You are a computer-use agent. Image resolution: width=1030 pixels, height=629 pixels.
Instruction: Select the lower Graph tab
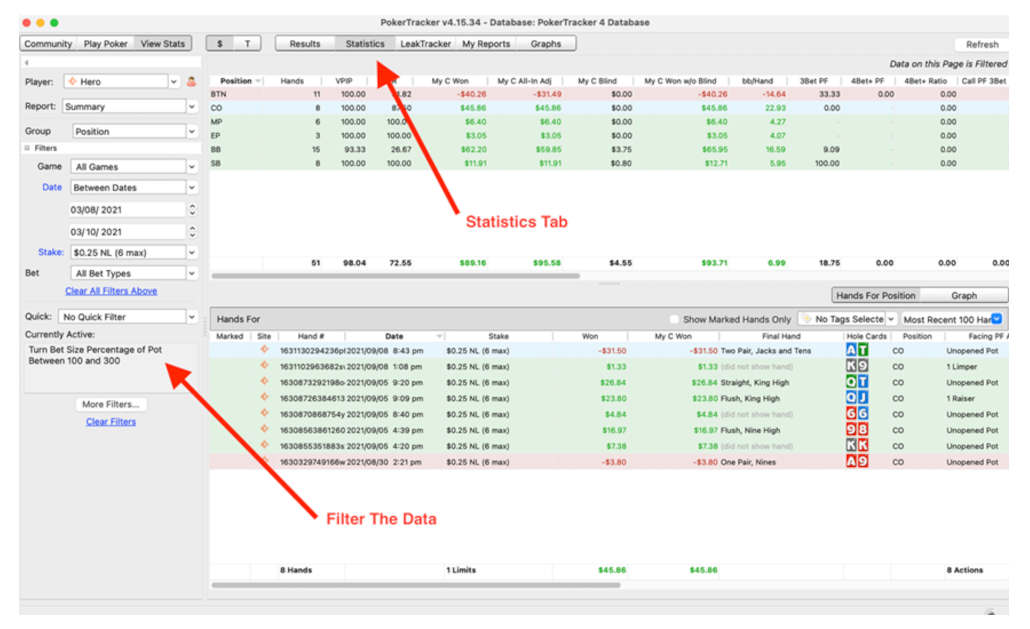pyautogui.click(x=964, y=295)
